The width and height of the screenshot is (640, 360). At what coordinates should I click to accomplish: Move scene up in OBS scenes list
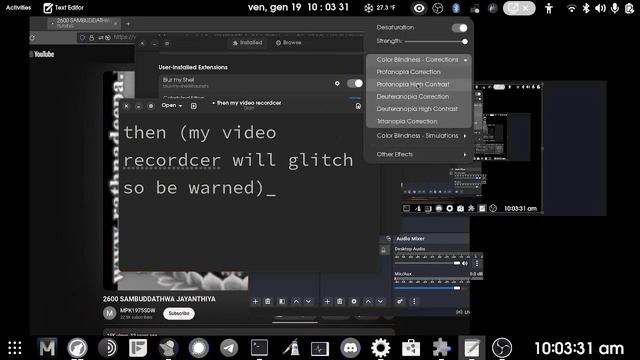point(296,301)
